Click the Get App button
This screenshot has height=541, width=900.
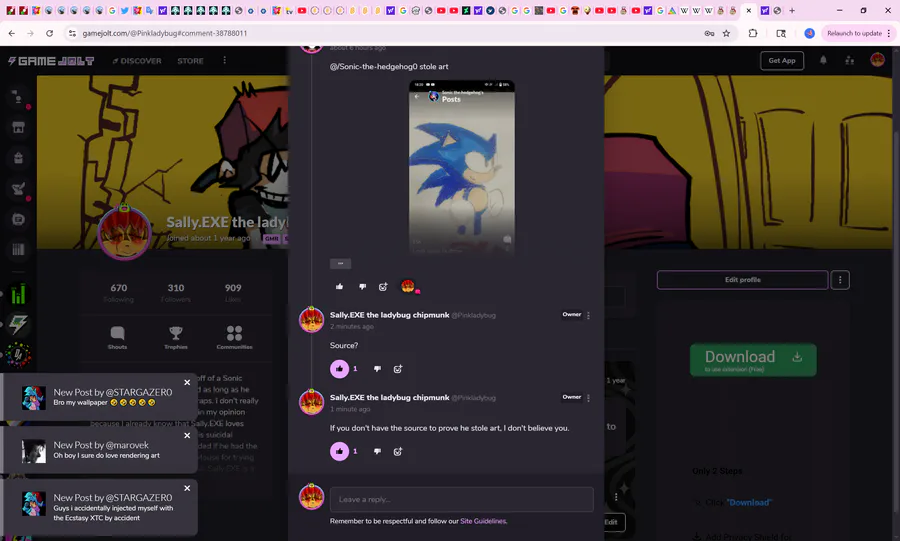[x=782, y=60]
